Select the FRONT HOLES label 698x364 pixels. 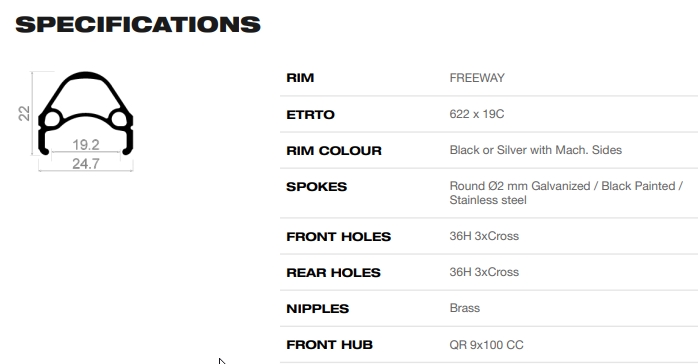(338, 237)
